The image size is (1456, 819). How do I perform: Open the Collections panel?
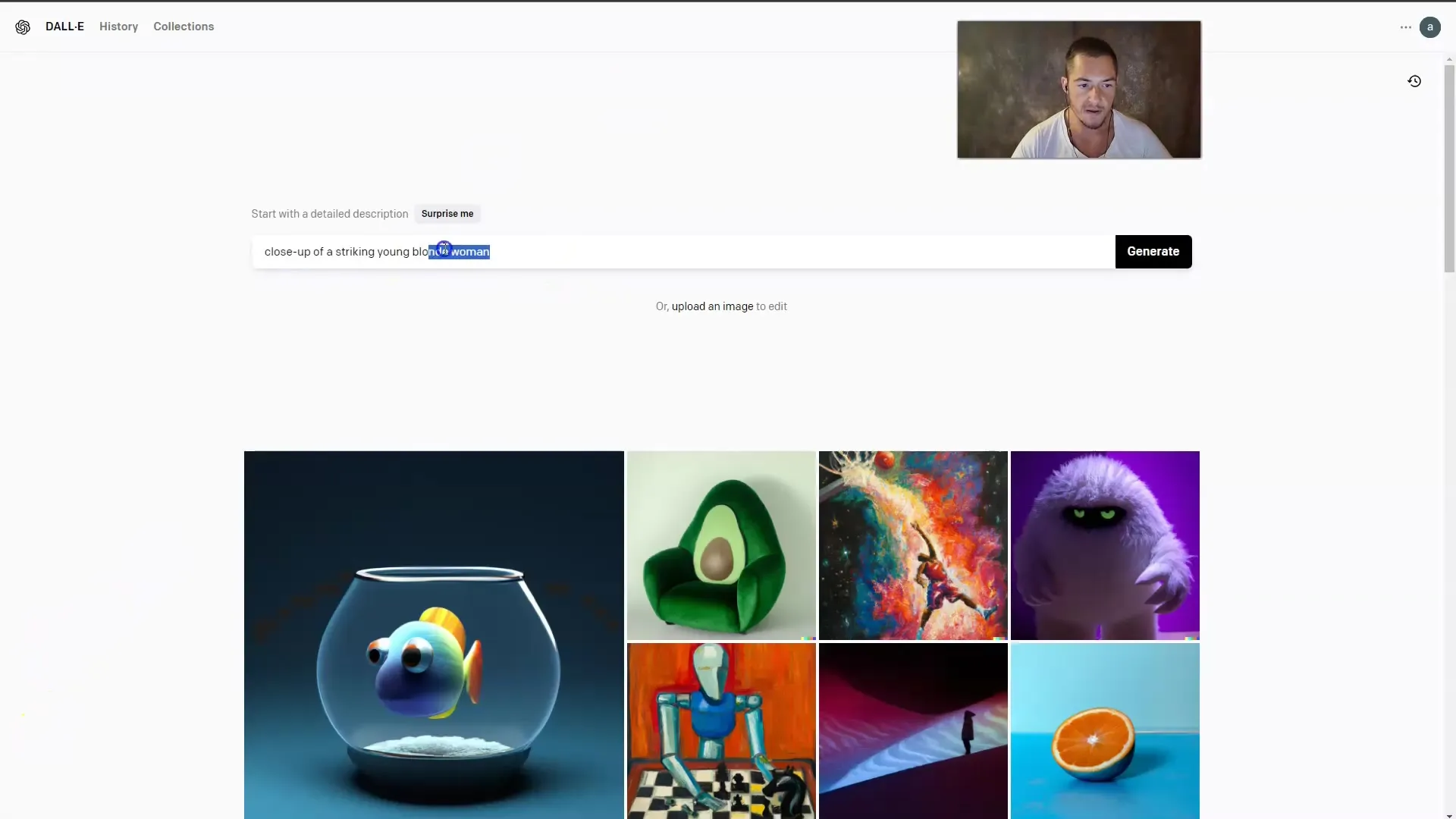coord(183,26)
